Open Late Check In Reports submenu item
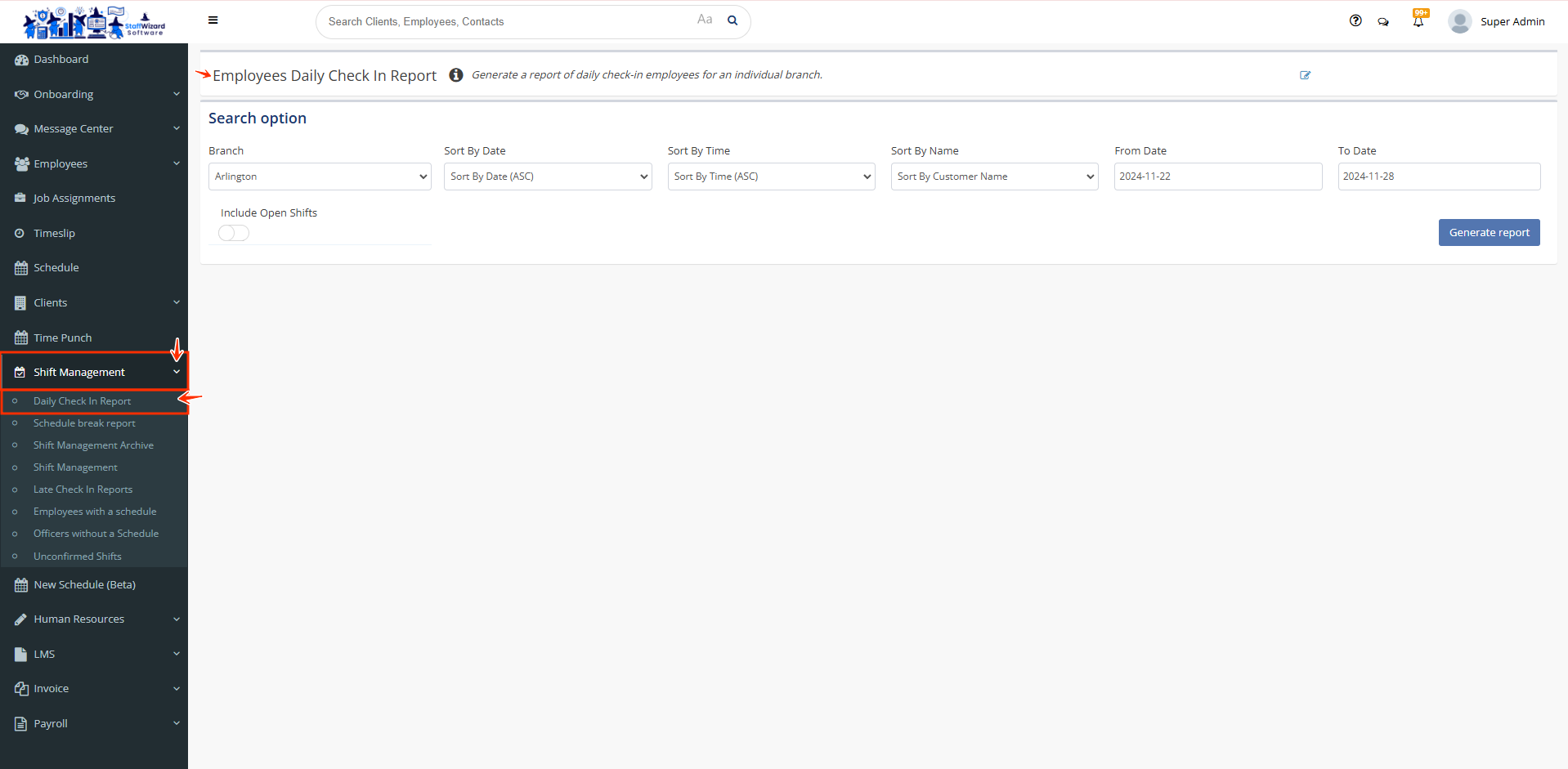 point(83,490)
